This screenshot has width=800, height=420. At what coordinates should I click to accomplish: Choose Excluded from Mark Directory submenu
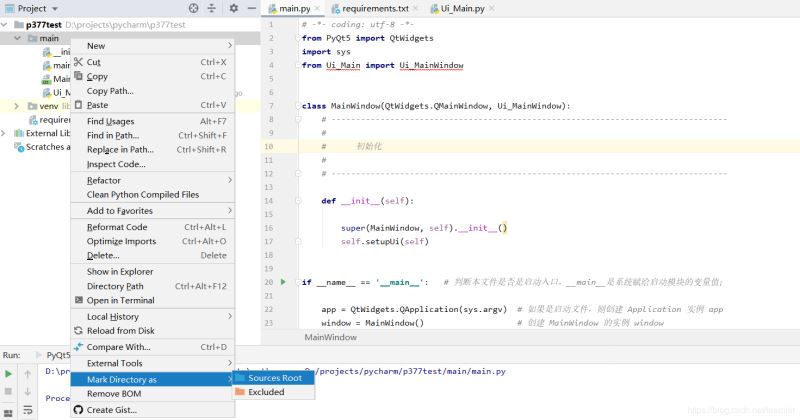[266, 392]
